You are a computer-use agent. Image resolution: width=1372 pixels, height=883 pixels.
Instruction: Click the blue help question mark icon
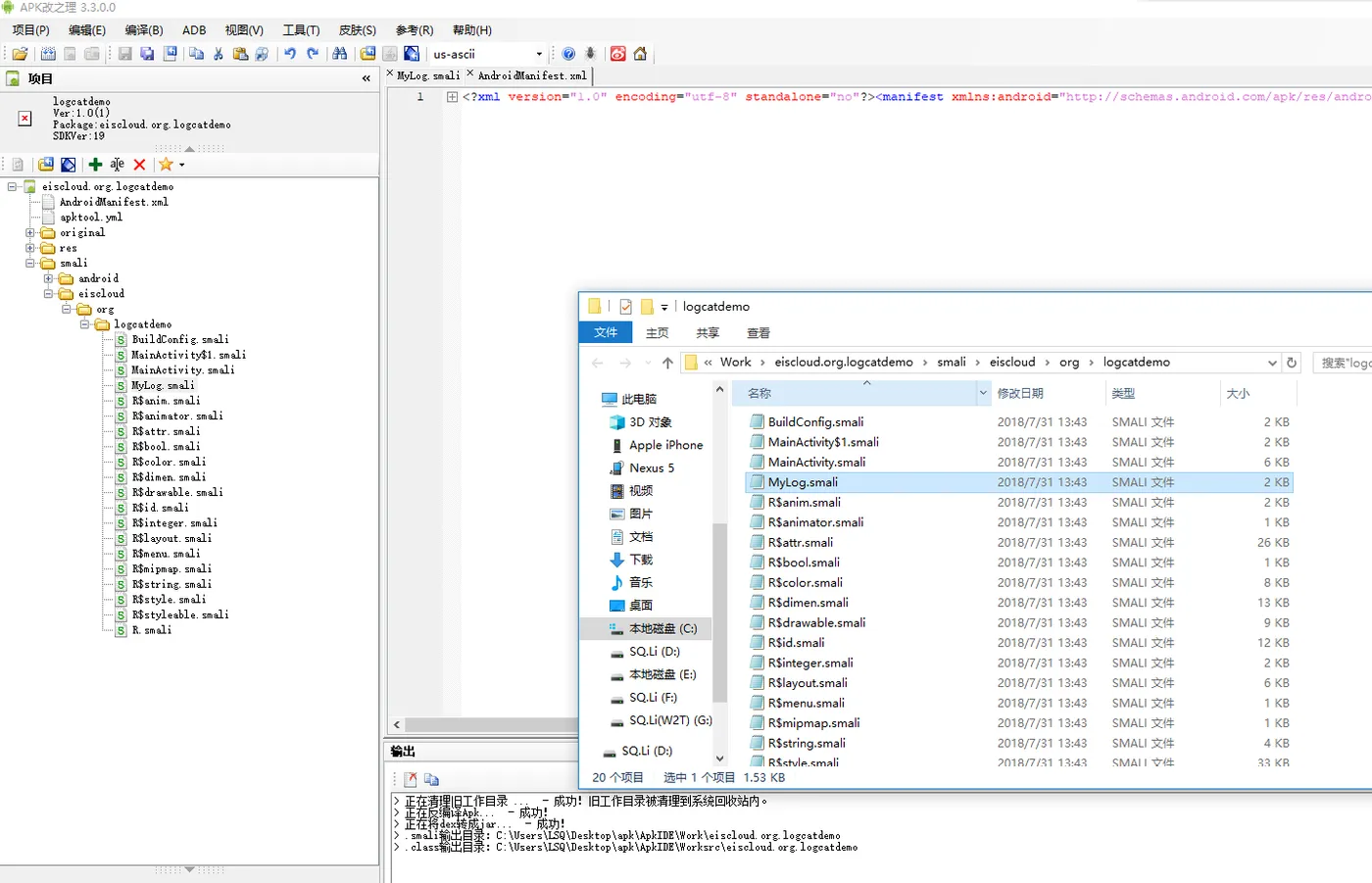pyautogui.click(x=568, y=54)
